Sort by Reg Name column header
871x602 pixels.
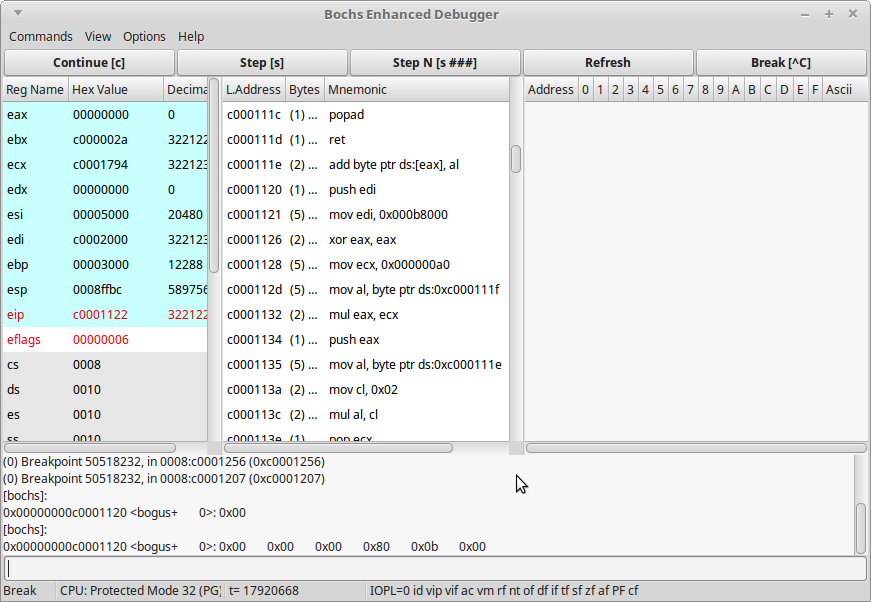[x=35, y=89]
